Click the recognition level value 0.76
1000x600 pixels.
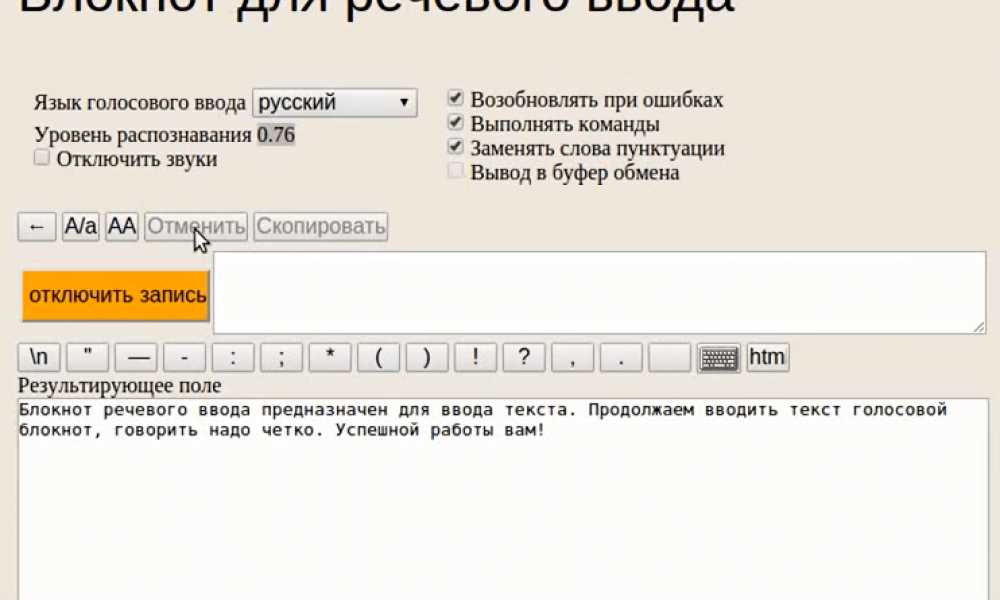(276, 135)
